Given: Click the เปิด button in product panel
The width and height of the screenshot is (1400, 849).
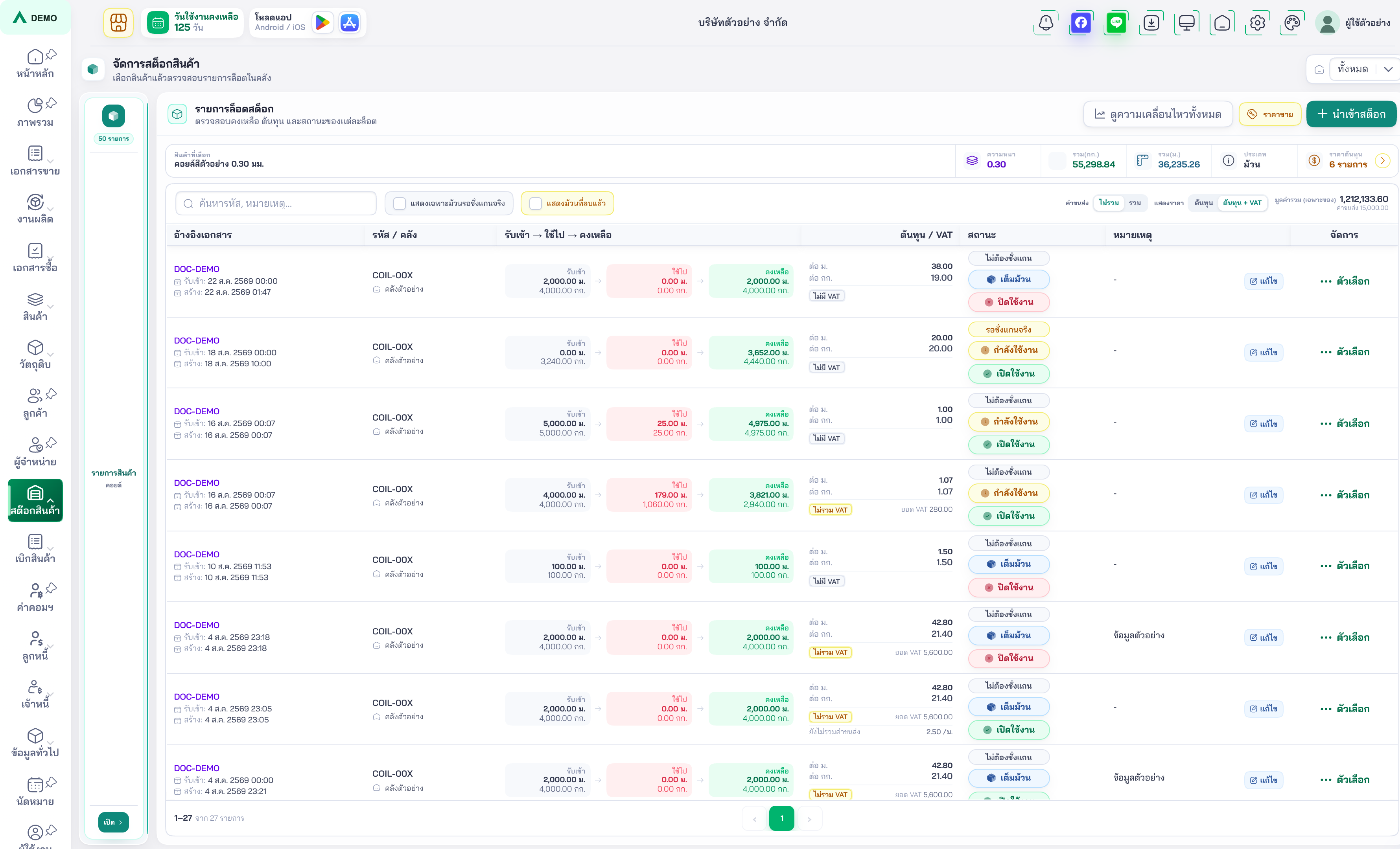Looking at the screenshot, I should tap(113, 822).
